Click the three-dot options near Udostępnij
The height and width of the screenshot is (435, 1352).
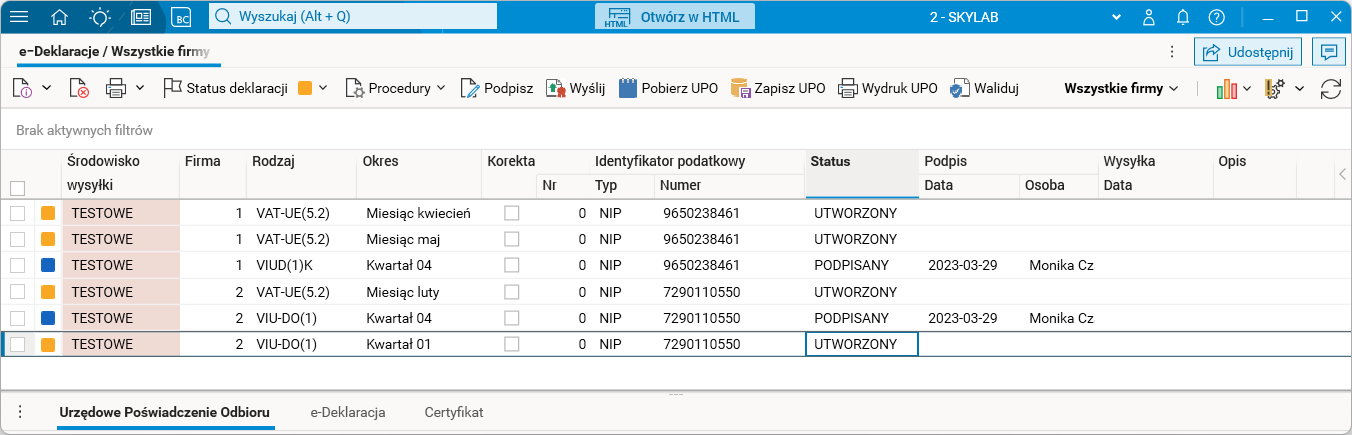pyautogui.click(x=1172, y=52)
